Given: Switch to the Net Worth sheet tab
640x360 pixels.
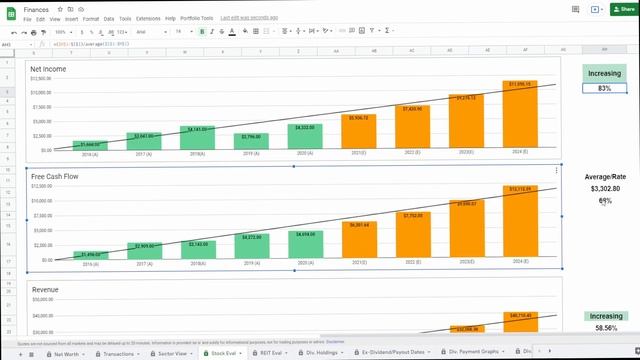Looking at the screenshot, I should coord(66,354).
